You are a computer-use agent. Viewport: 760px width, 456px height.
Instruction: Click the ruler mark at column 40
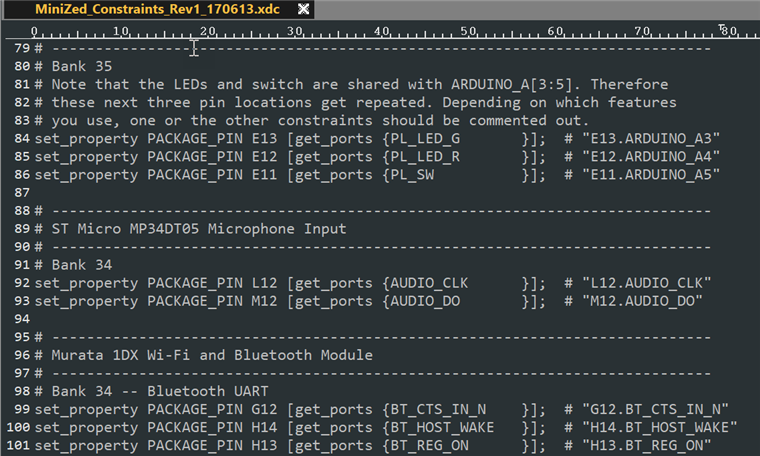(382, 33)
